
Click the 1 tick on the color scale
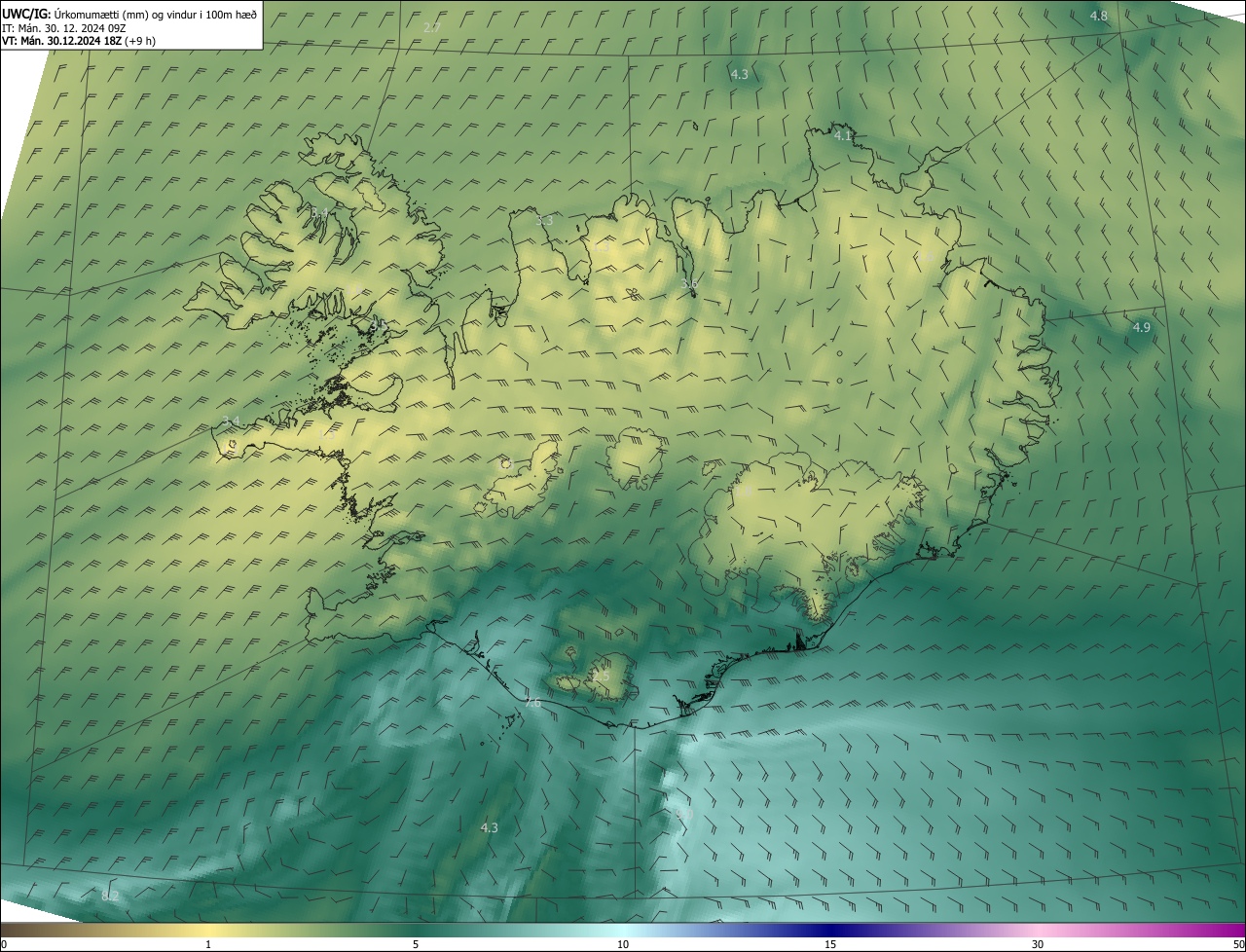coord(208,944)
